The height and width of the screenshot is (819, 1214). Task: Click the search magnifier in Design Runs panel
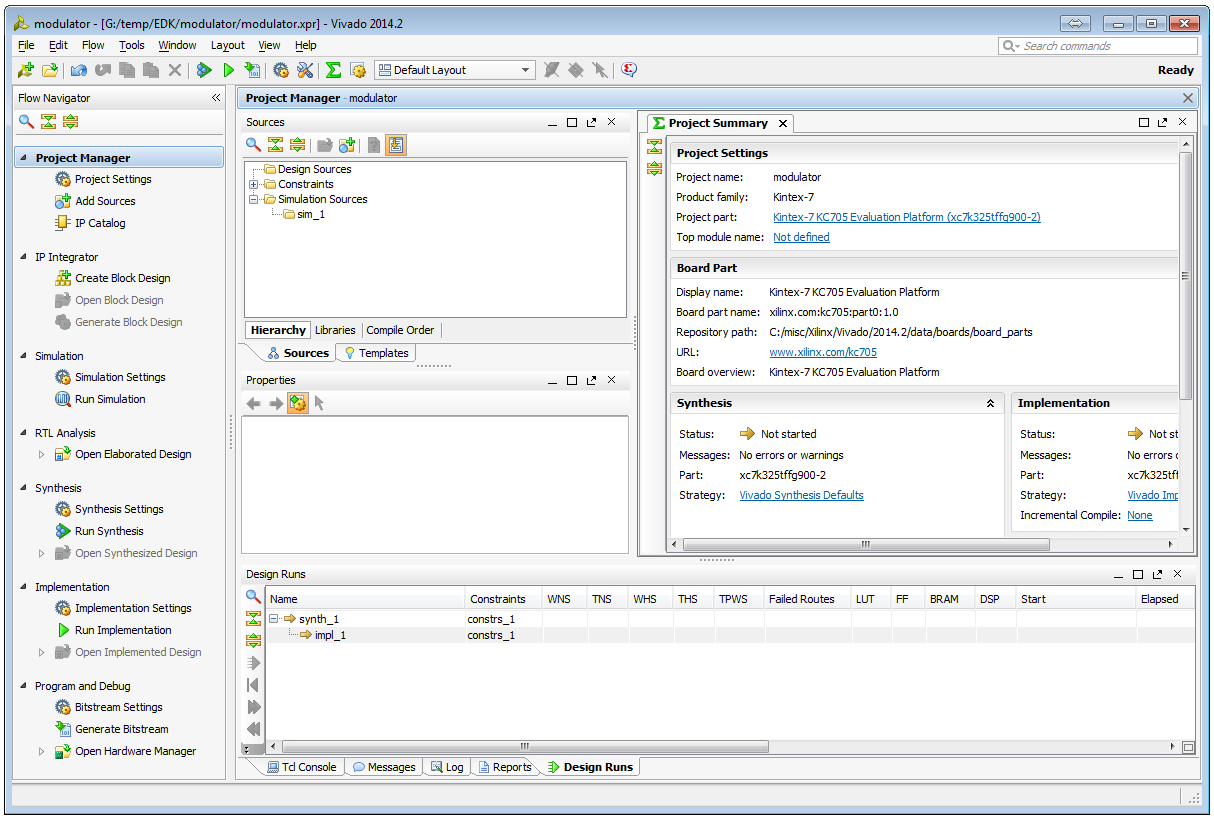(x=254, y=597)
